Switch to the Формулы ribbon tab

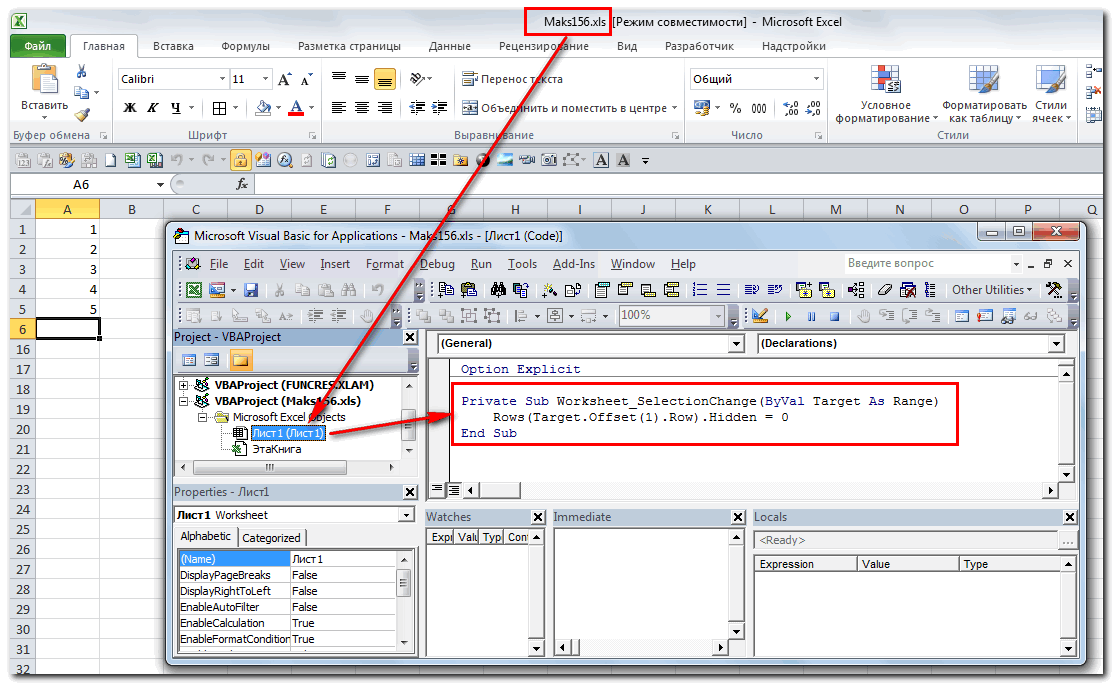tap(245, 46)
